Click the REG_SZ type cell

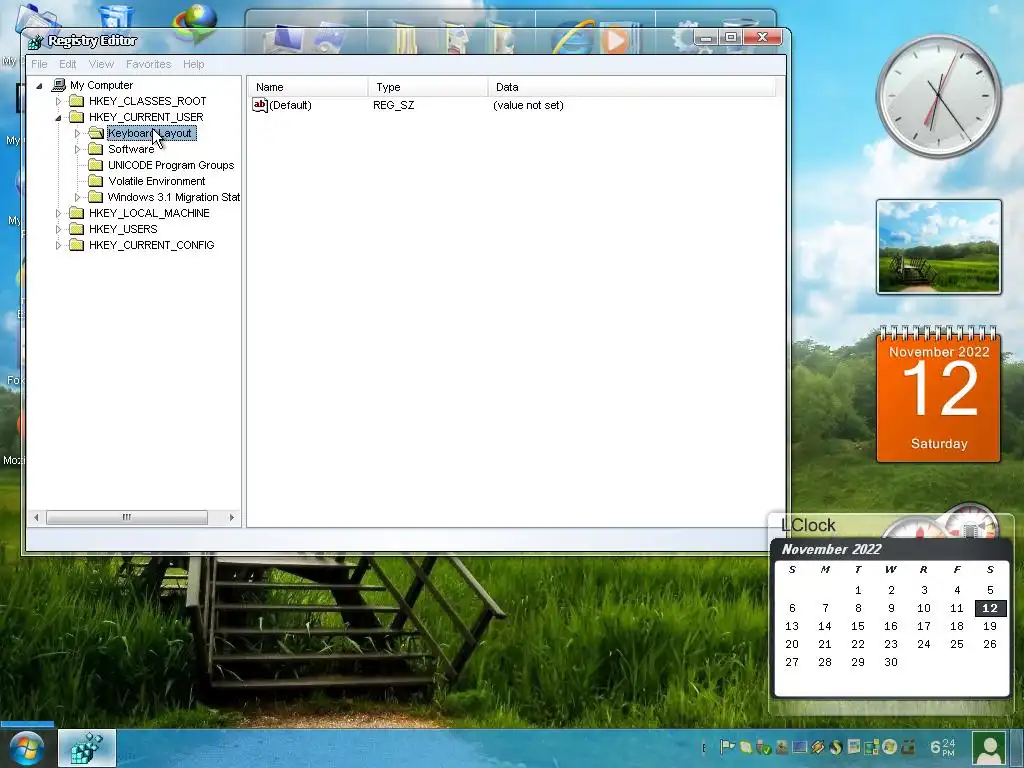point(394,105)
